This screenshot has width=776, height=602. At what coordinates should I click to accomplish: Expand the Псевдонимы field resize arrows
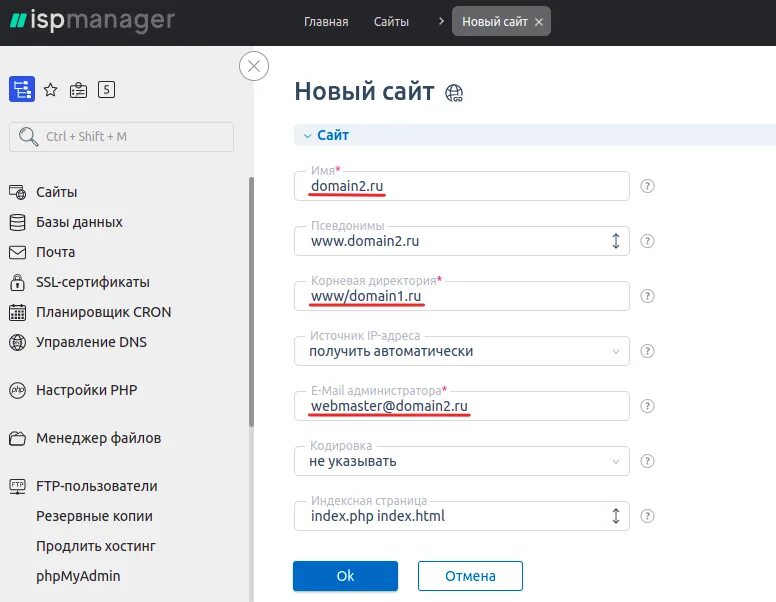(x=615, y=241)
